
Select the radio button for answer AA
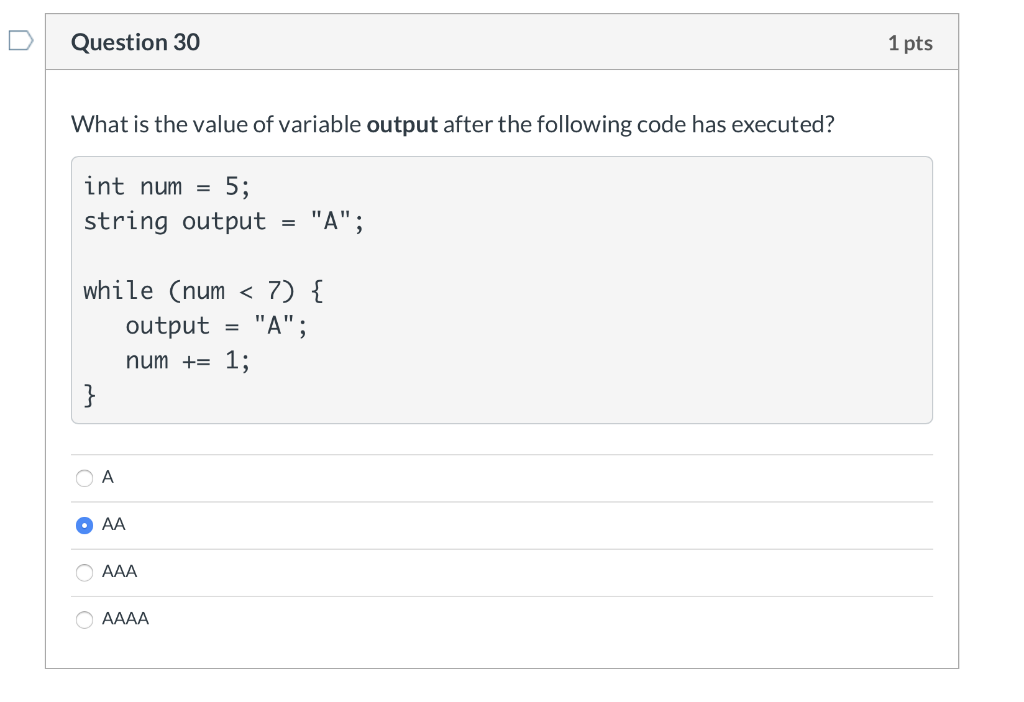click(85, 525)
